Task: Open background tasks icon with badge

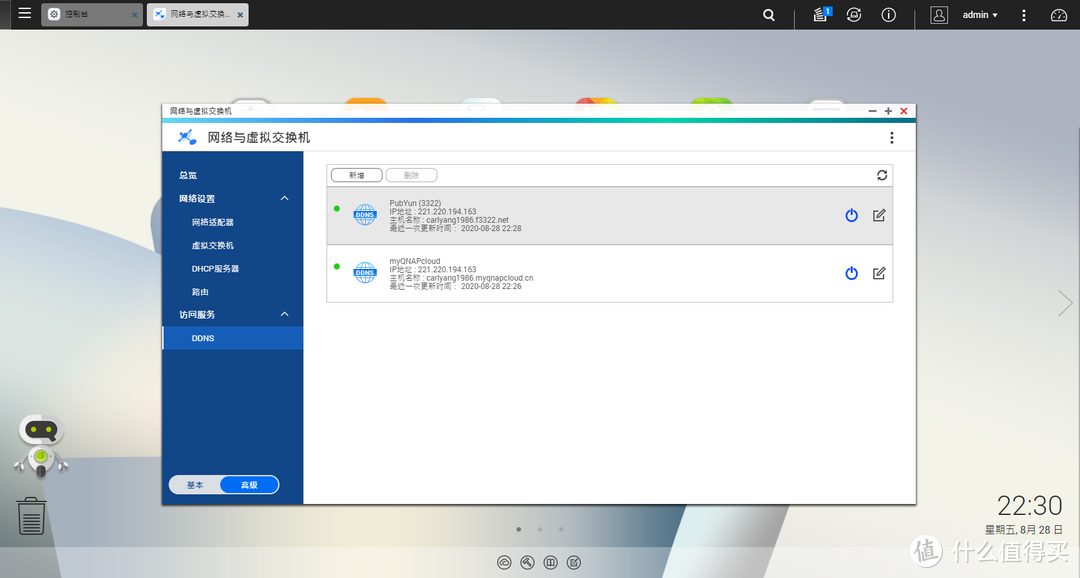Action: [821, 14]
